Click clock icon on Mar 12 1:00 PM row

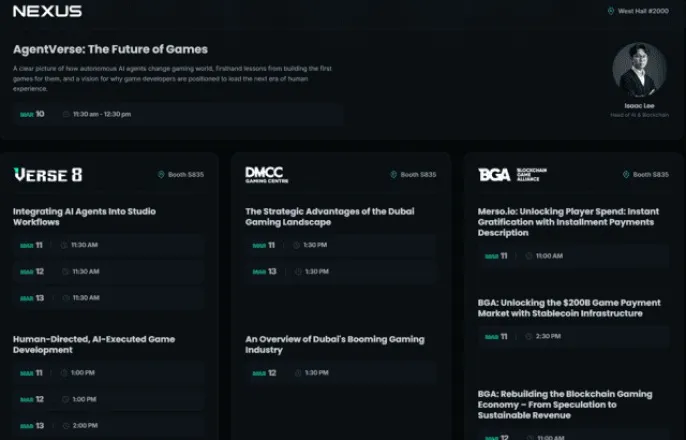[66, 399]
